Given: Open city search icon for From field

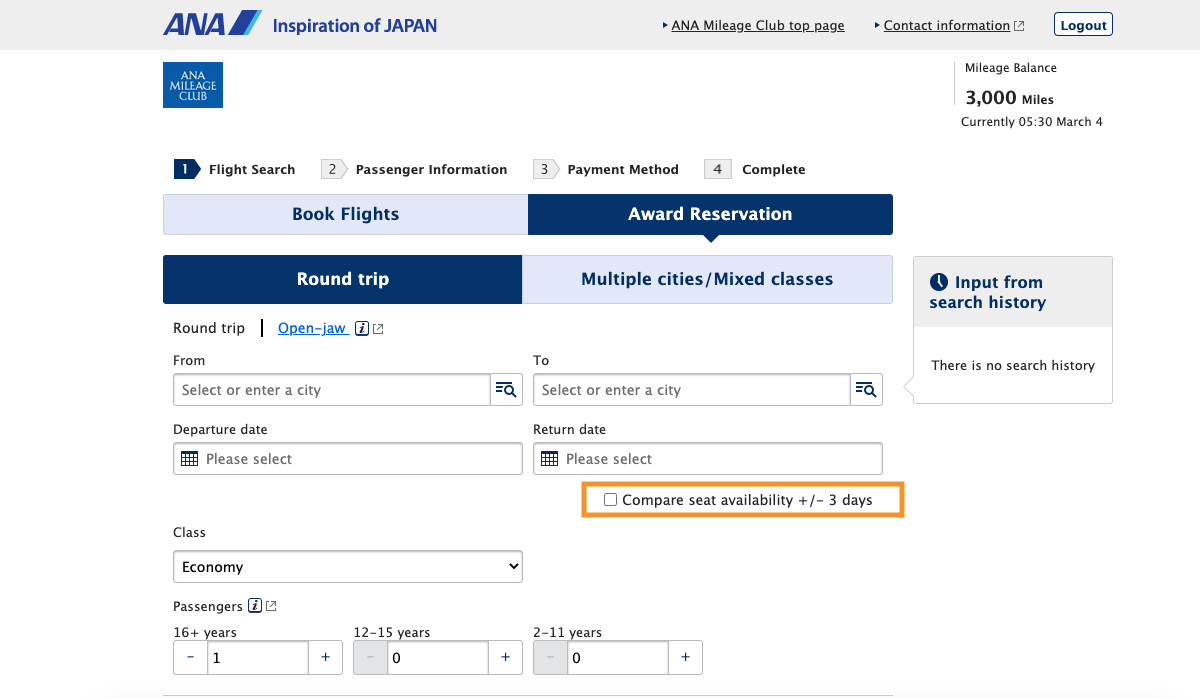Looking at the screenshot, I should coord(506,390).
